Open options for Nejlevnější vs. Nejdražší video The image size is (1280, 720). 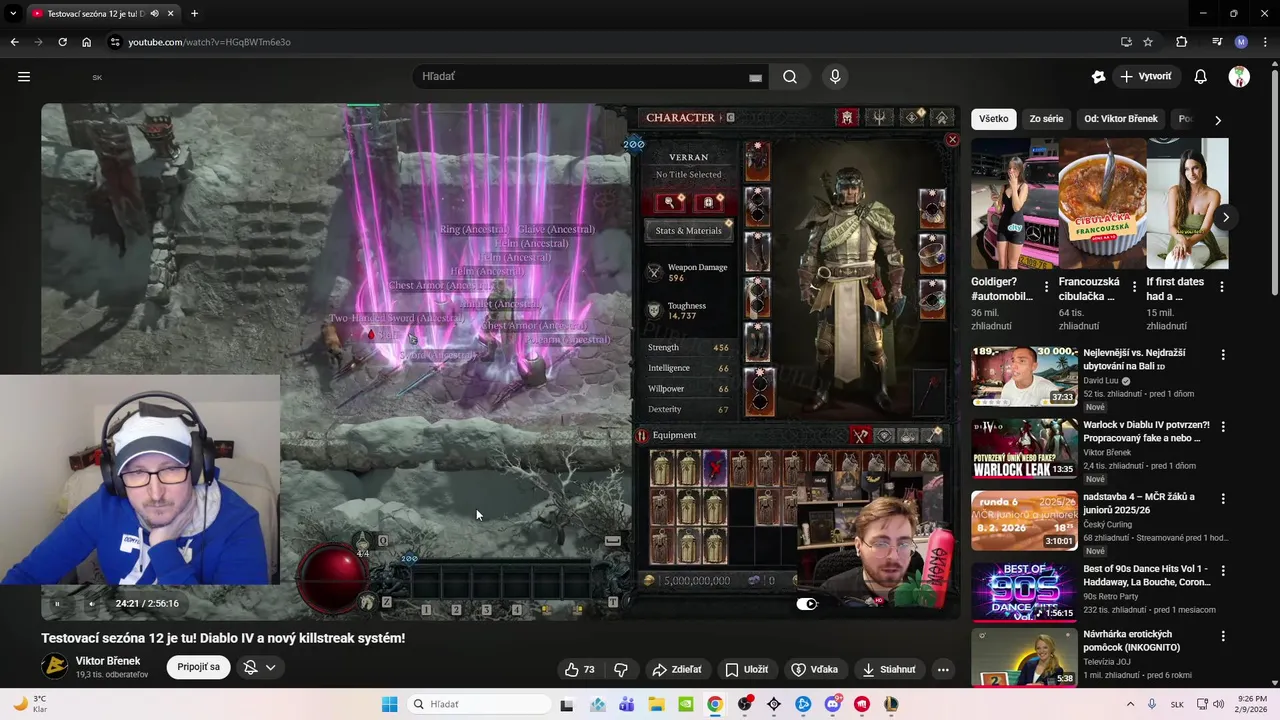pos(1222,355)
